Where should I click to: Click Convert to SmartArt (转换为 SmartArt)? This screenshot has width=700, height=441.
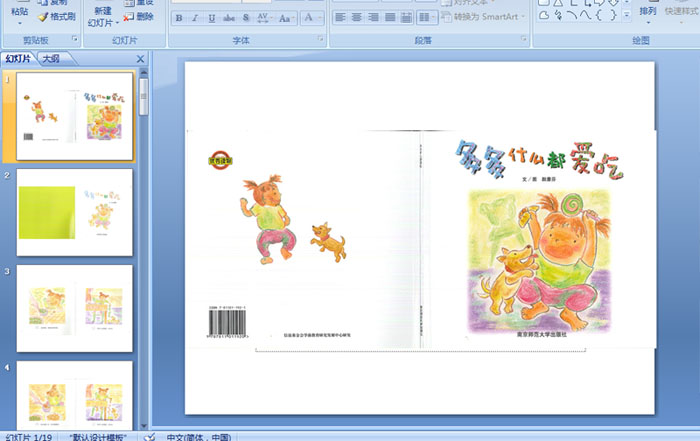(x=483, y=17)
